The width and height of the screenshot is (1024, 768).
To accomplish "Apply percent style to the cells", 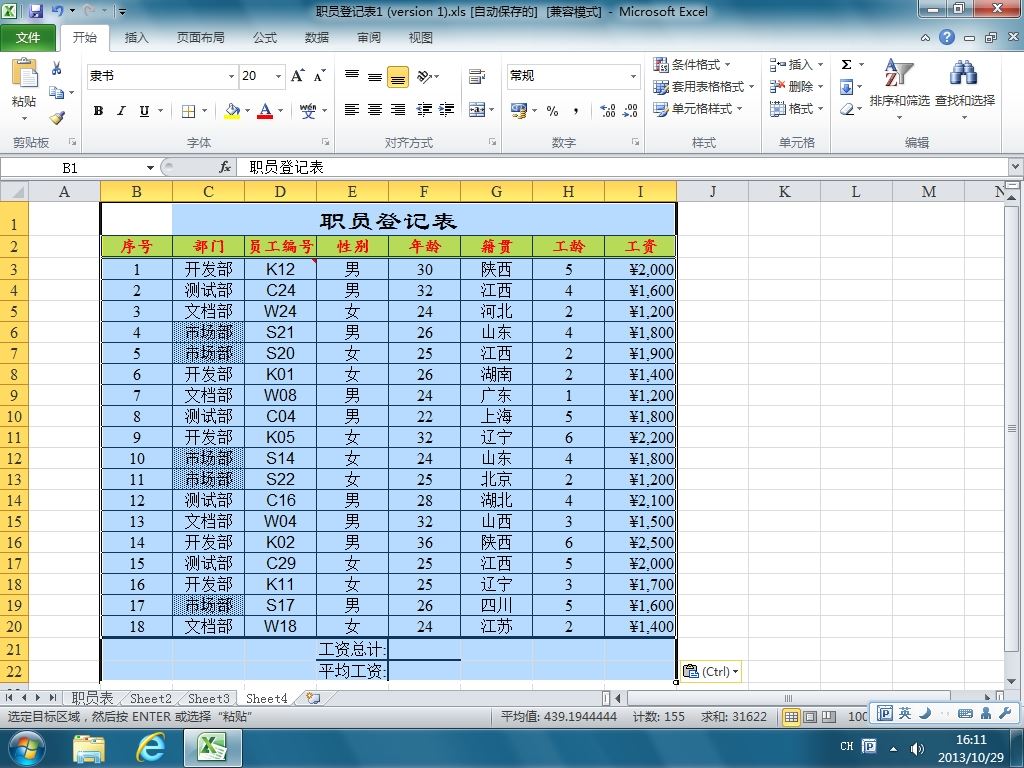I will coord(552,111).
